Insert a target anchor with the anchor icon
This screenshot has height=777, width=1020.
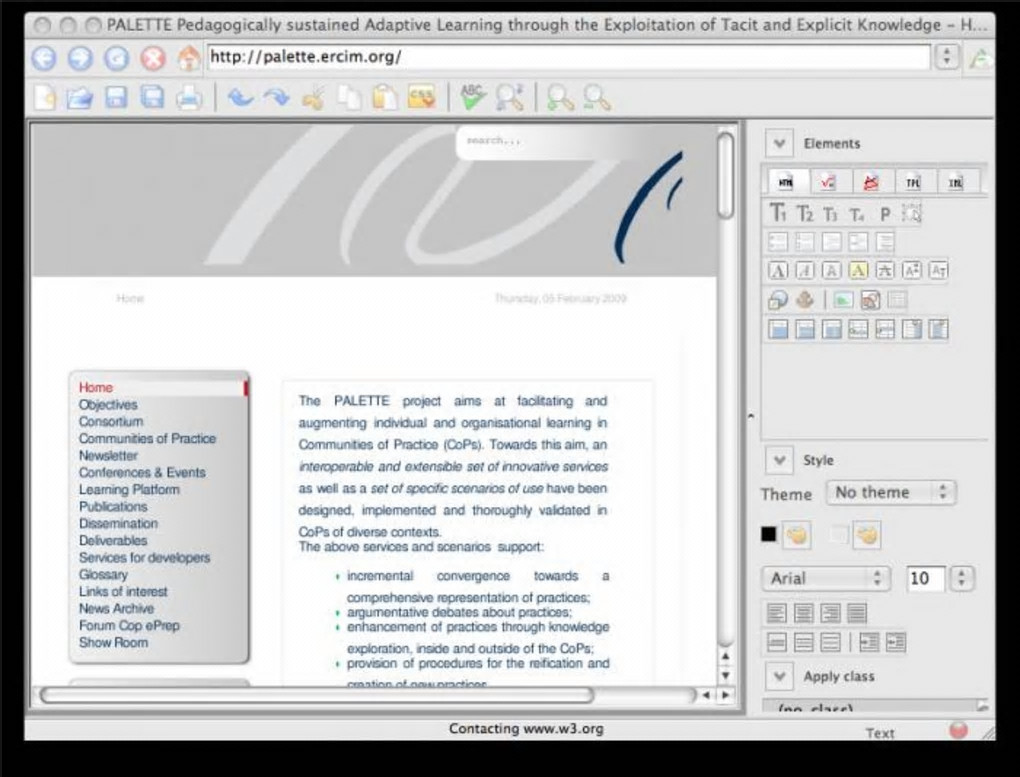[805, 300]
